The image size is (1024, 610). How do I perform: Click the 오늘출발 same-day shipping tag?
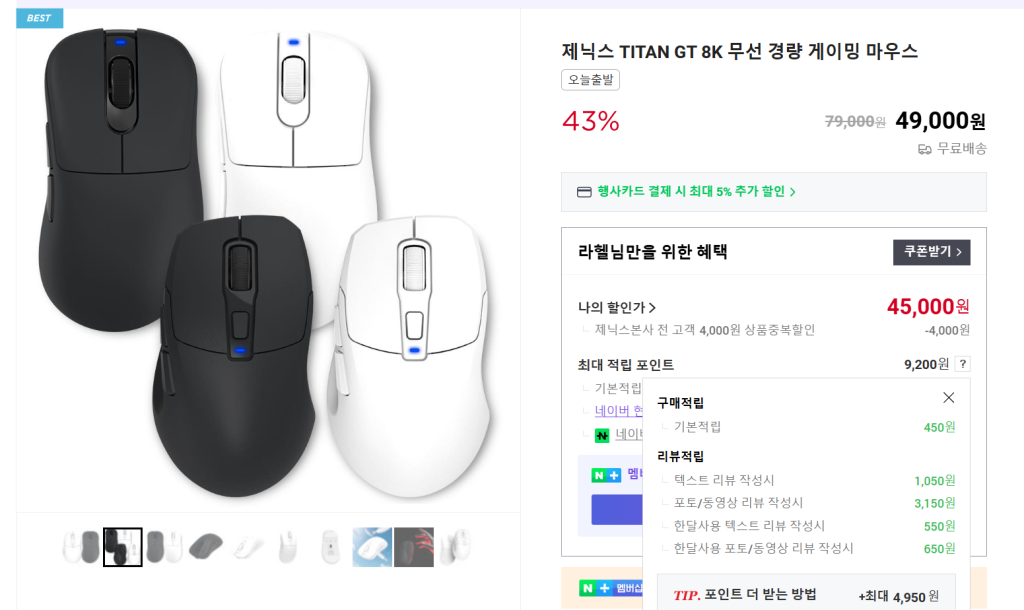coord(590,80)
